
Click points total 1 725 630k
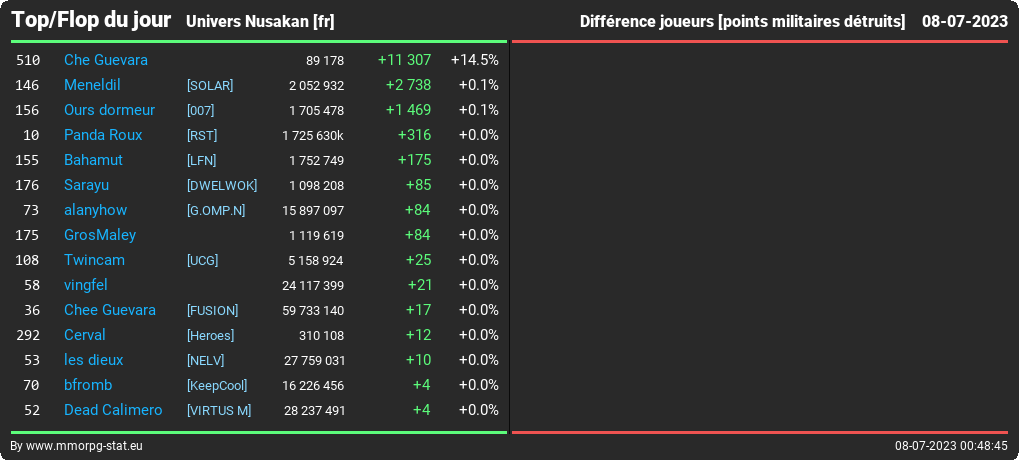pos(313,136)
